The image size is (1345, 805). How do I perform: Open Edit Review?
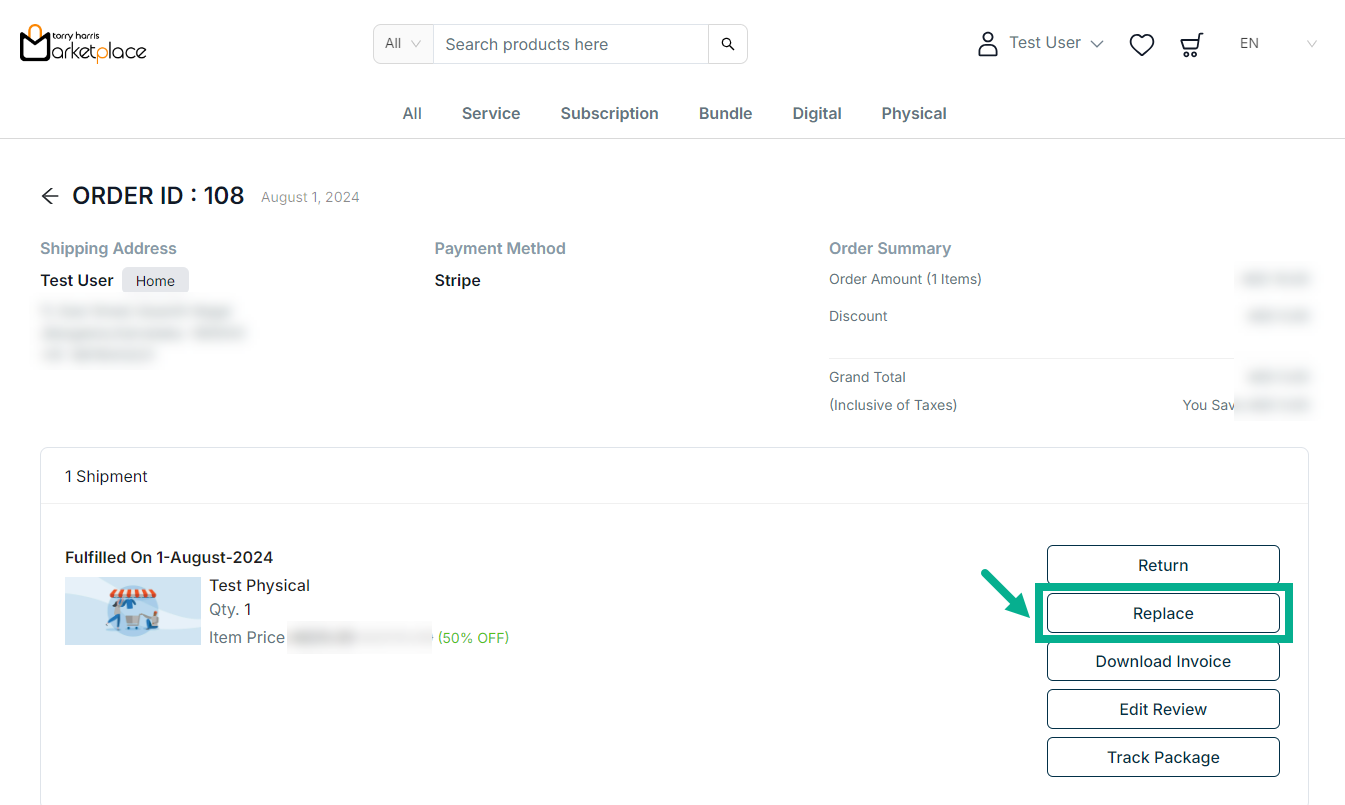1162,709
